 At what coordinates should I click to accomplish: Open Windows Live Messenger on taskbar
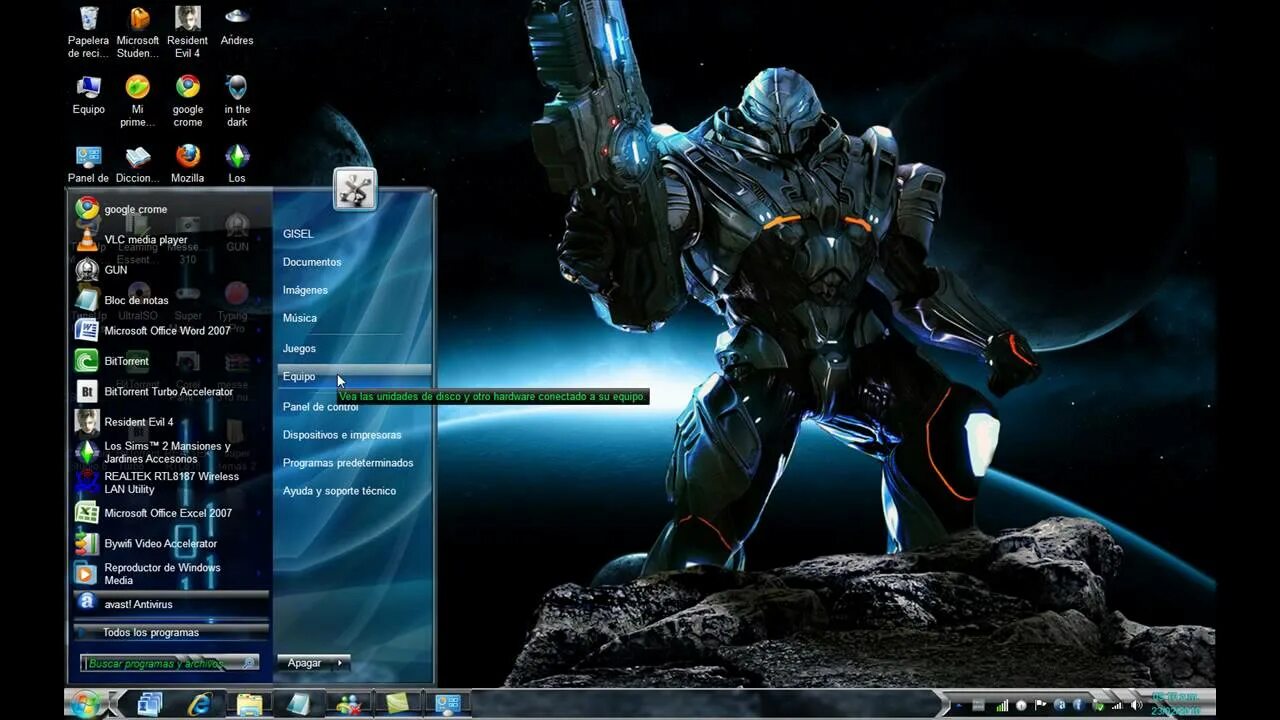pos(348,704)
